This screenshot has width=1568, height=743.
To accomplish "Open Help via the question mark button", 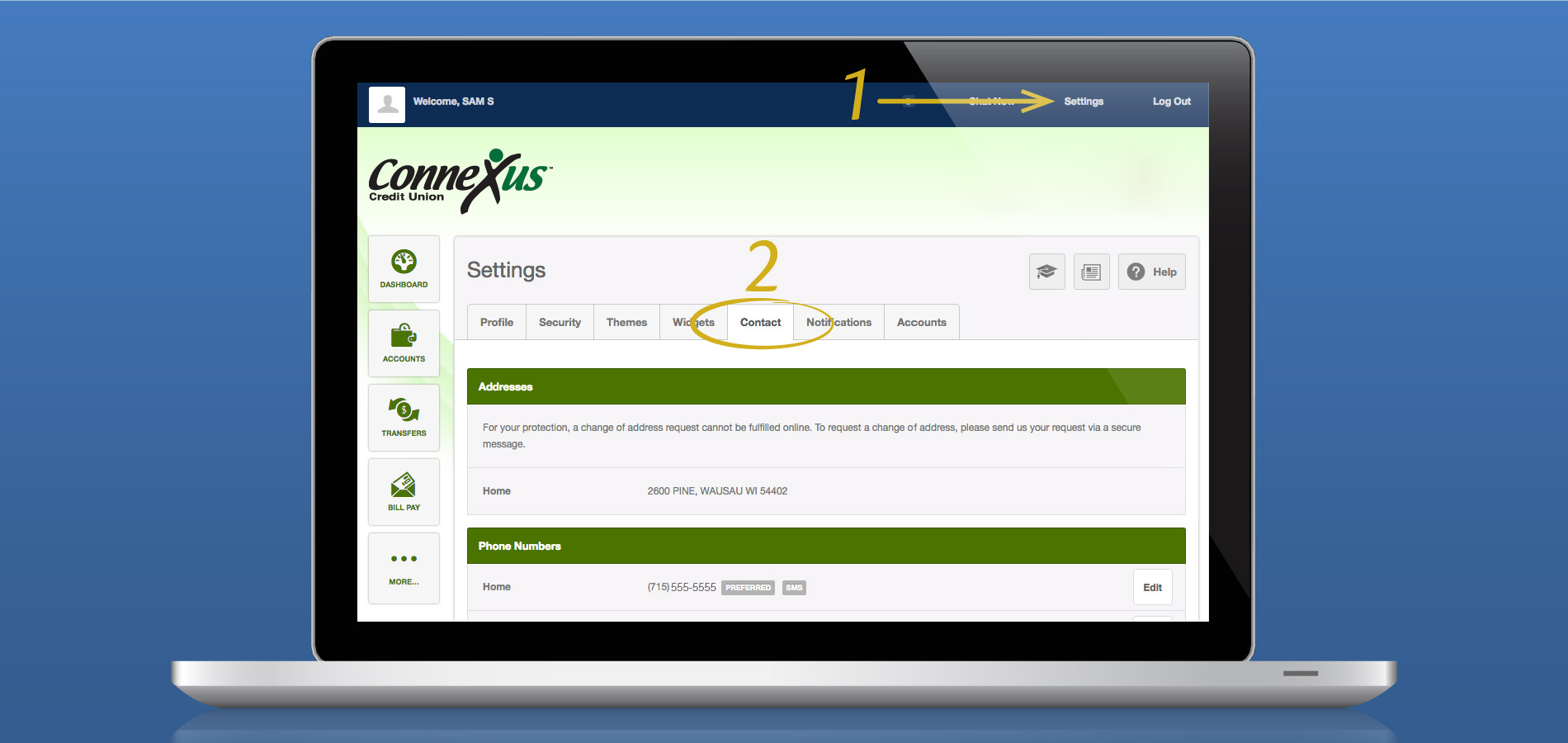I will 1151,271.
